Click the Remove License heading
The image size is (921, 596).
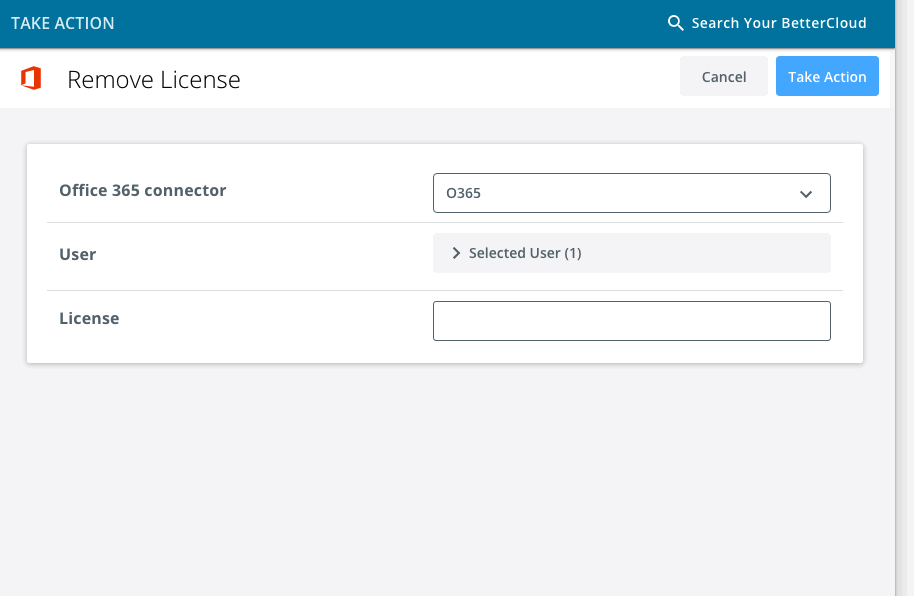[153, 80]
